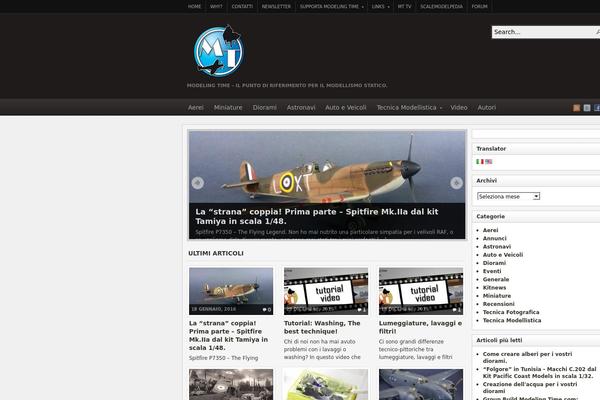The image size is (600, 400).
Task: Open article Lumeggiature, lavaggi e filtri!
Action: [x=420, y=327]
